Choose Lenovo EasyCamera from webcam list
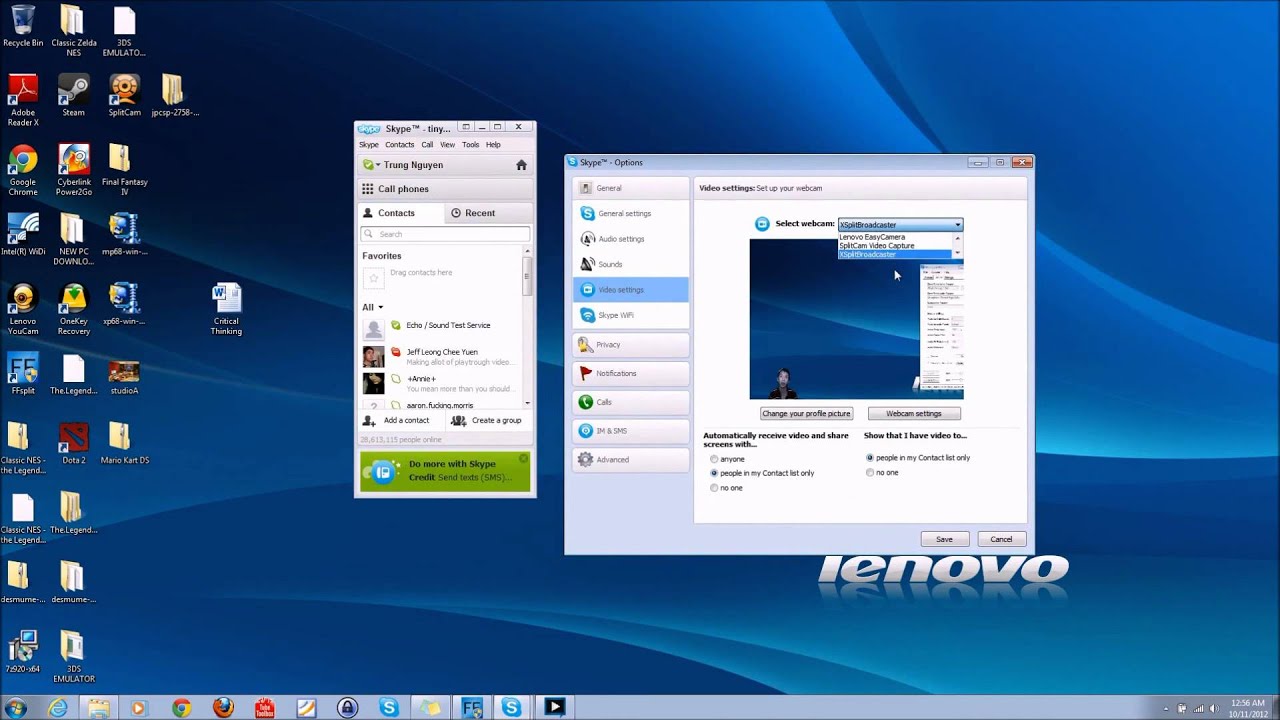 [894, 237]
